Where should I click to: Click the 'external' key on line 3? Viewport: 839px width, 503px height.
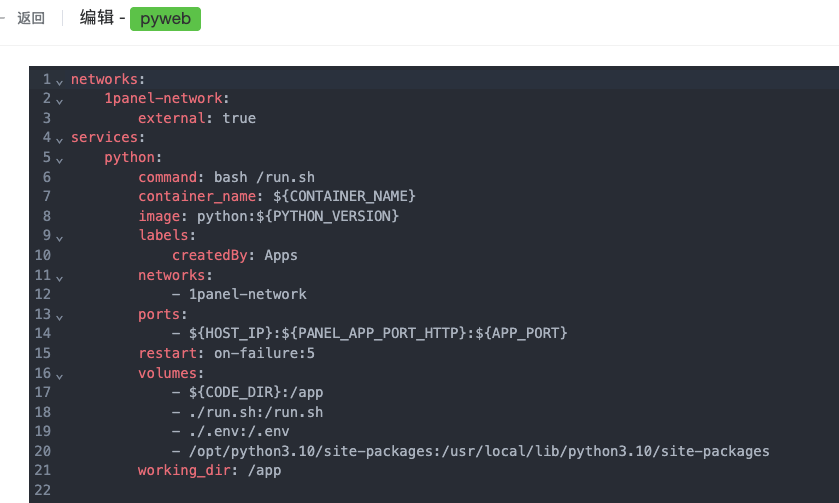pos(172,118)
